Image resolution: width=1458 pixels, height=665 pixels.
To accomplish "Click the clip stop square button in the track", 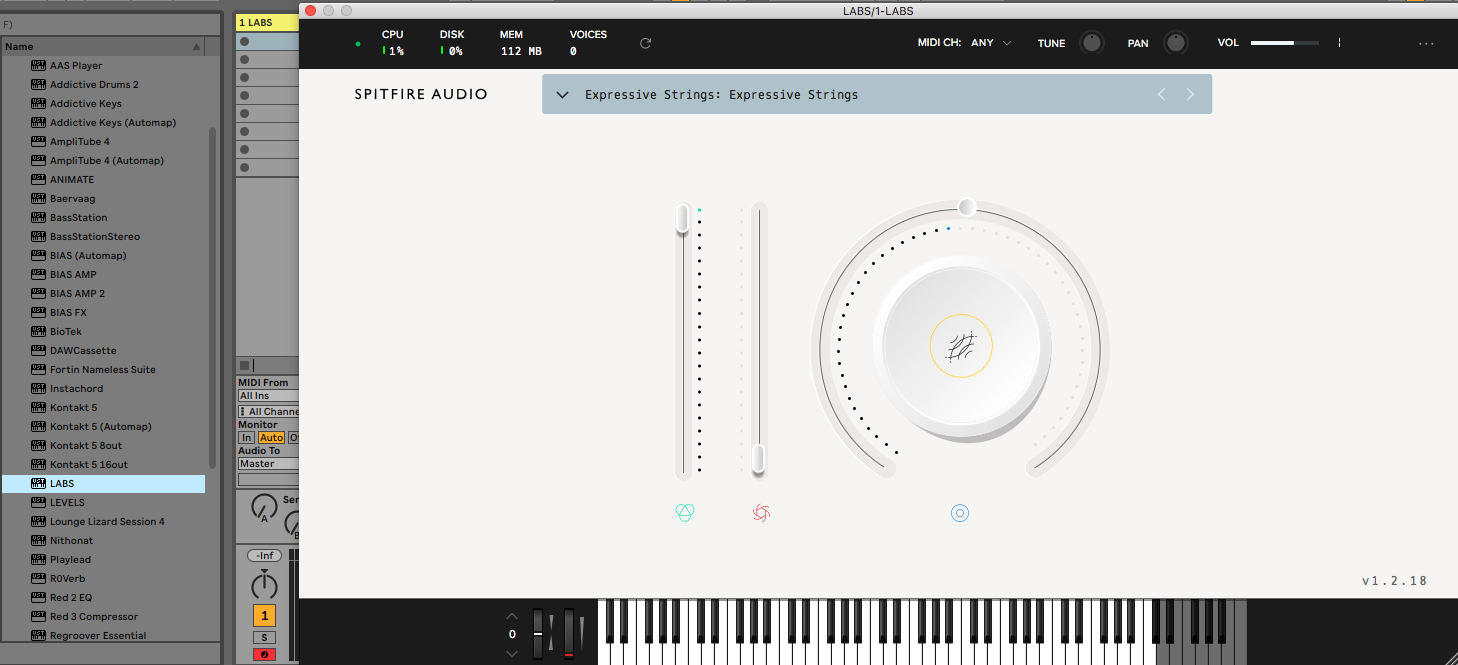I will click(x=244, y=365).
